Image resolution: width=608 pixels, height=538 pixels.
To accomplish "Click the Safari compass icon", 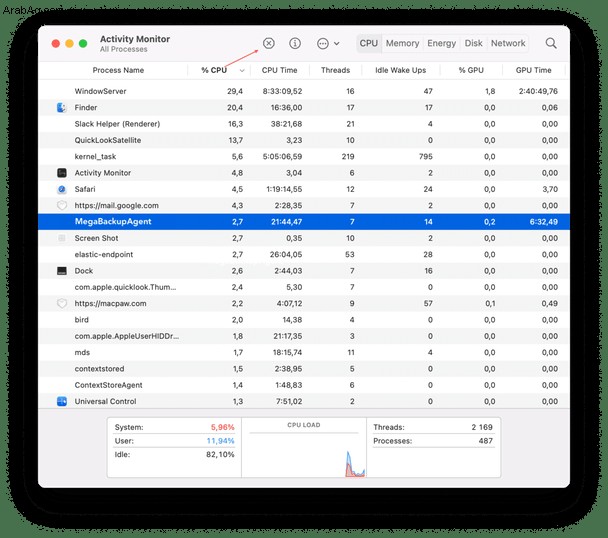I will coord(62,189).
